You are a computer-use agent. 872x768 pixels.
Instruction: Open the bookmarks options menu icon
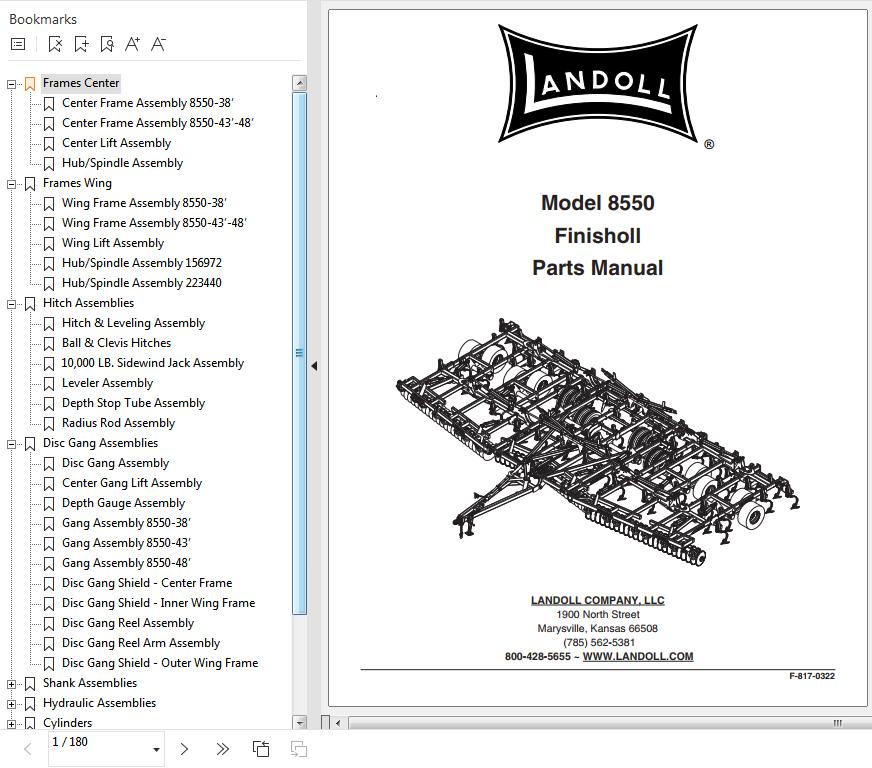click(x=18, y=44)
